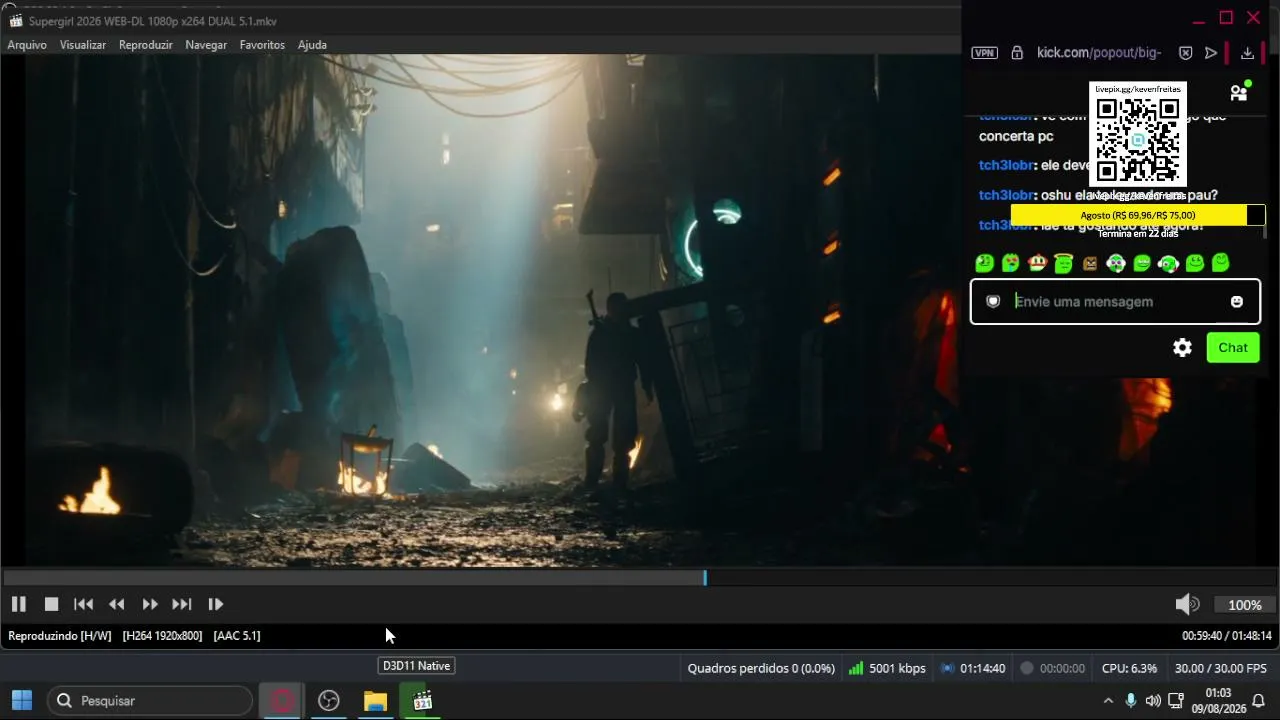Click the 00:59:40 / 01:48:14 time display
The width and height of the screenshot is (1280, 720).
coord(1227,635)
